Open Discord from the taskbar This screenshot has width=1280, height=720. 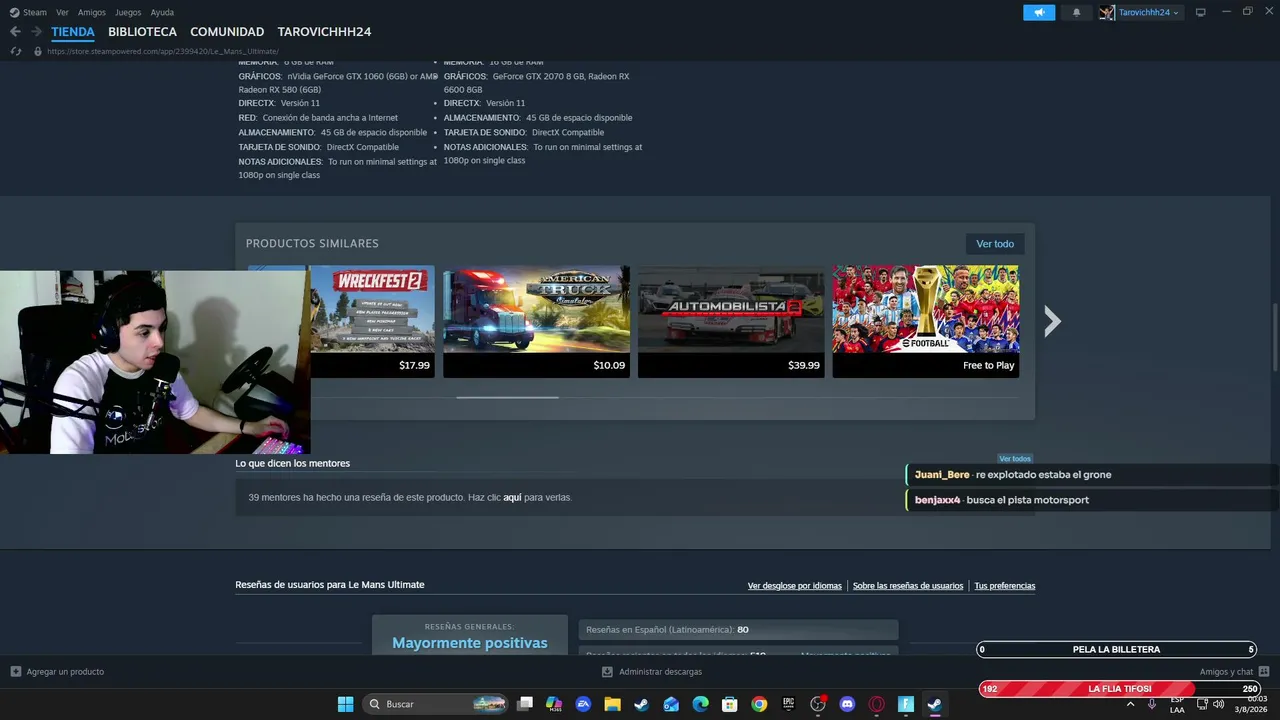click(x=847, y=704)
